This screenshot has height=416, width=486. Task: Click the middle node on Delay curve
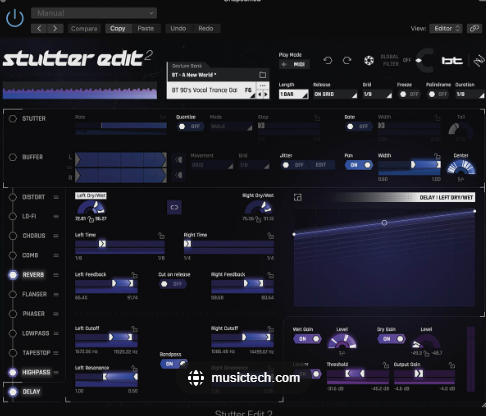pos(384,223)
